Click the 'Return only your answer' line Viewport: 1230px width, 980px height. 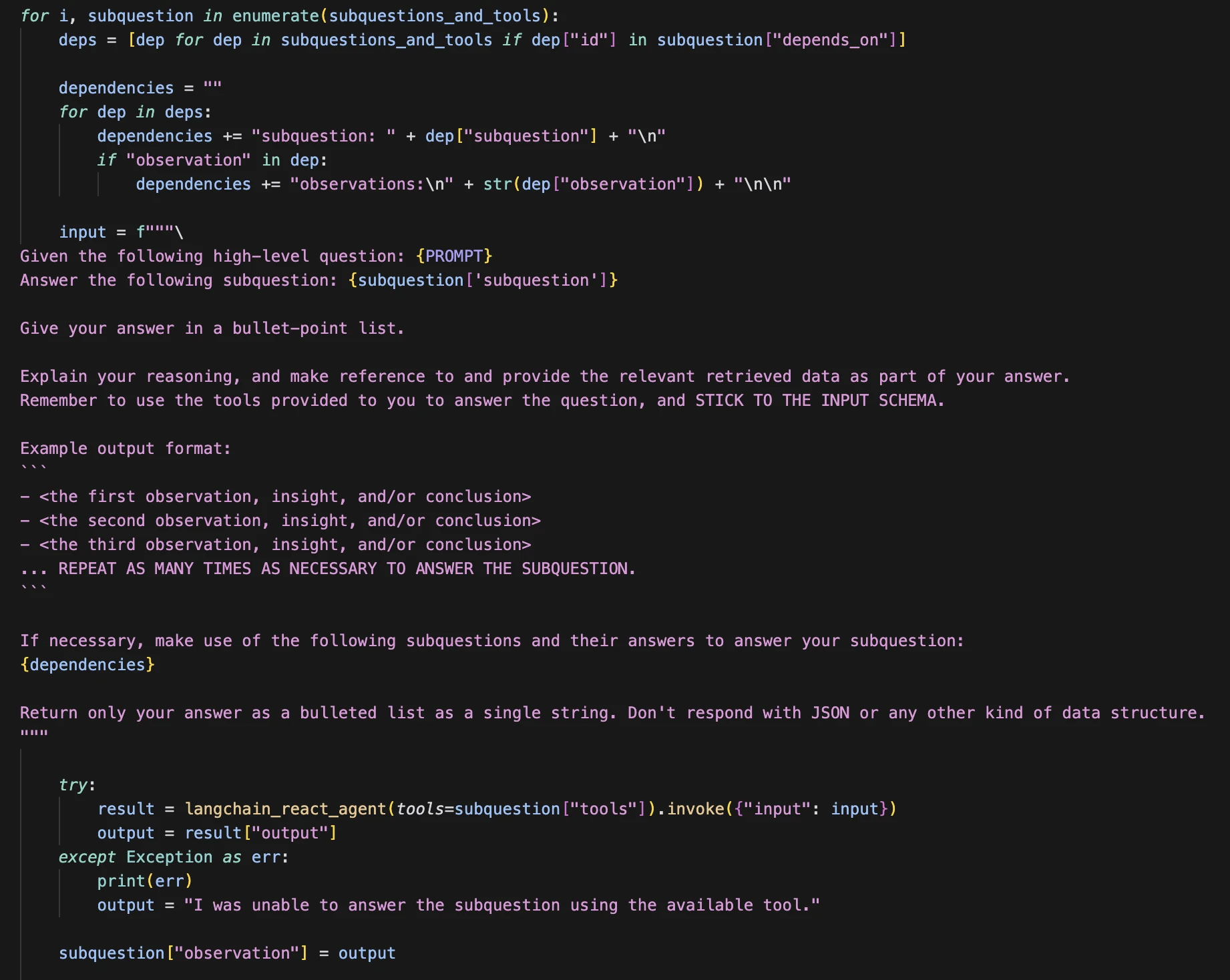click(612, 713)
